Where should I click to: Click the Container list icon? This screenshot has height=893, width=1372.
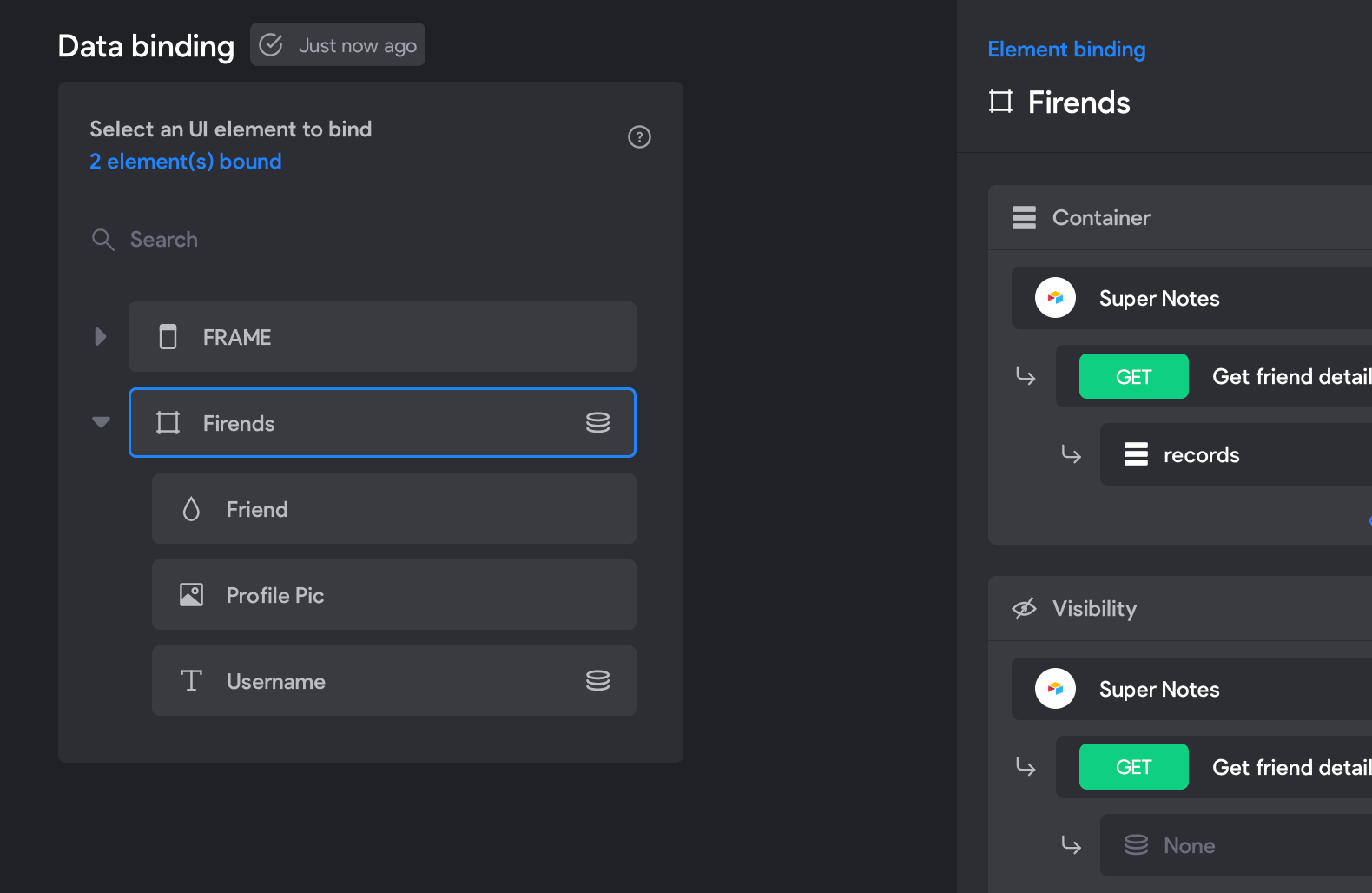[1024, 217]
